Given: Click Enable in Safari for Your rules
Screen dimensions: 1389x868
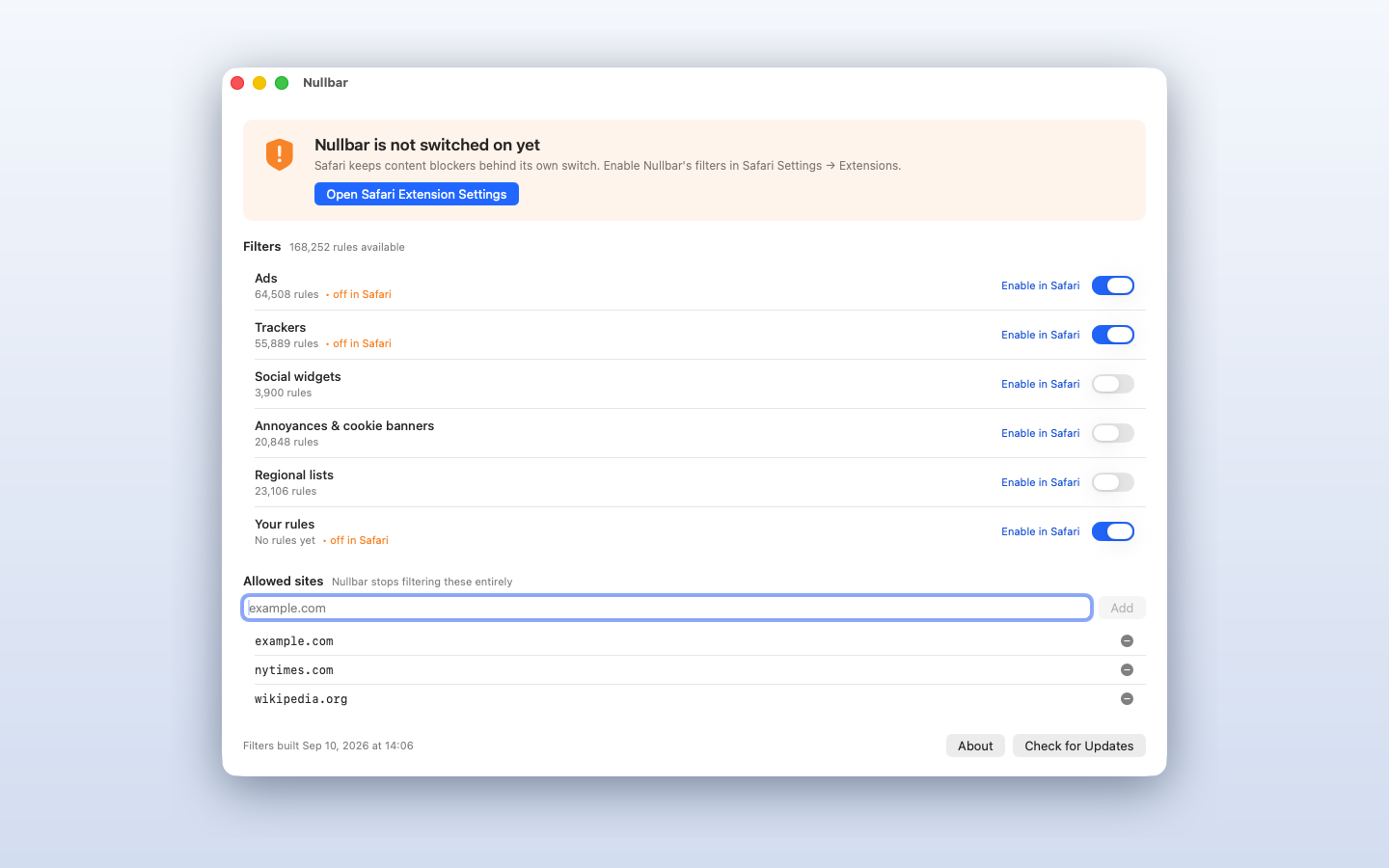Looking at the screenshot, I should [x=1041, y=531].
